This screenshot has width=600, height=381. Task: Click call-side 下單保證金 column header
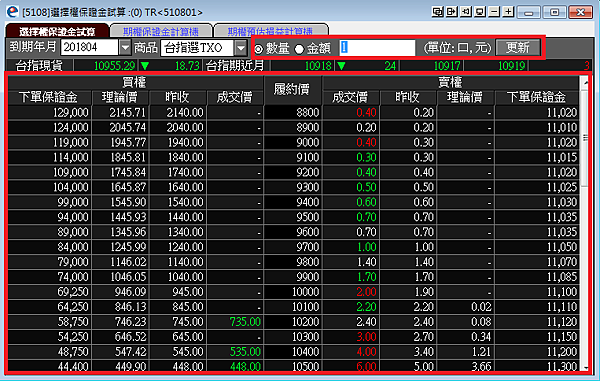pos(49,97)
